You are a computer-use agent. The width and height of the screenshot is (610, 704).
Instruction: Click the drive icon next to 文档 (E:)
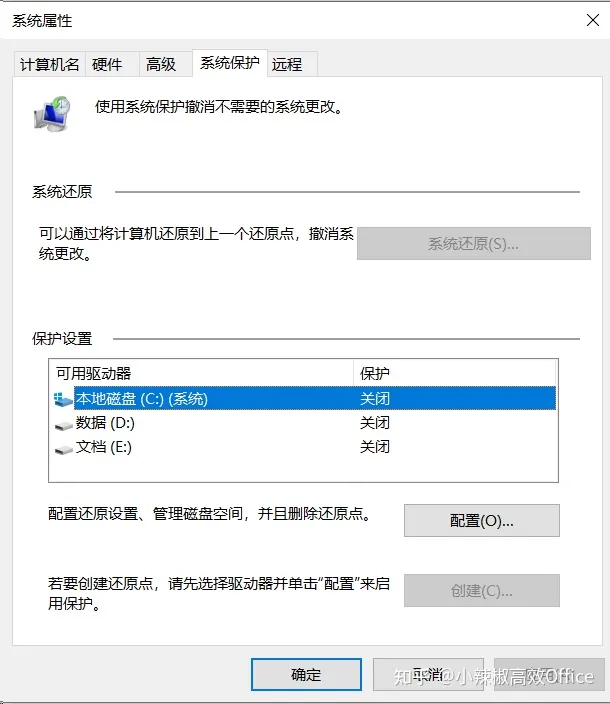[63, 449]
